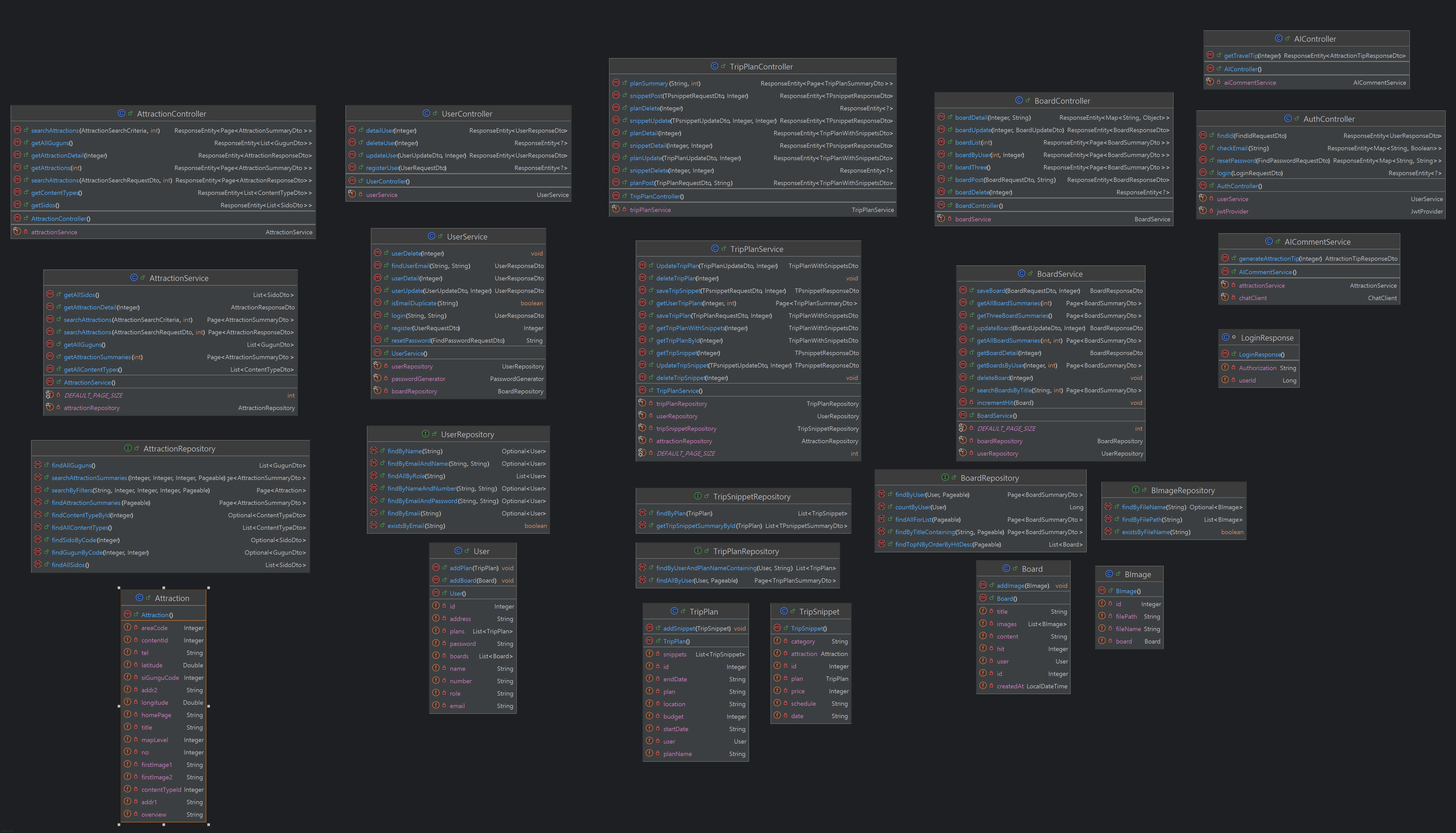Select the registerUser method in UserController
This screenshot has width=1456, height=833.
click(458, 168)
